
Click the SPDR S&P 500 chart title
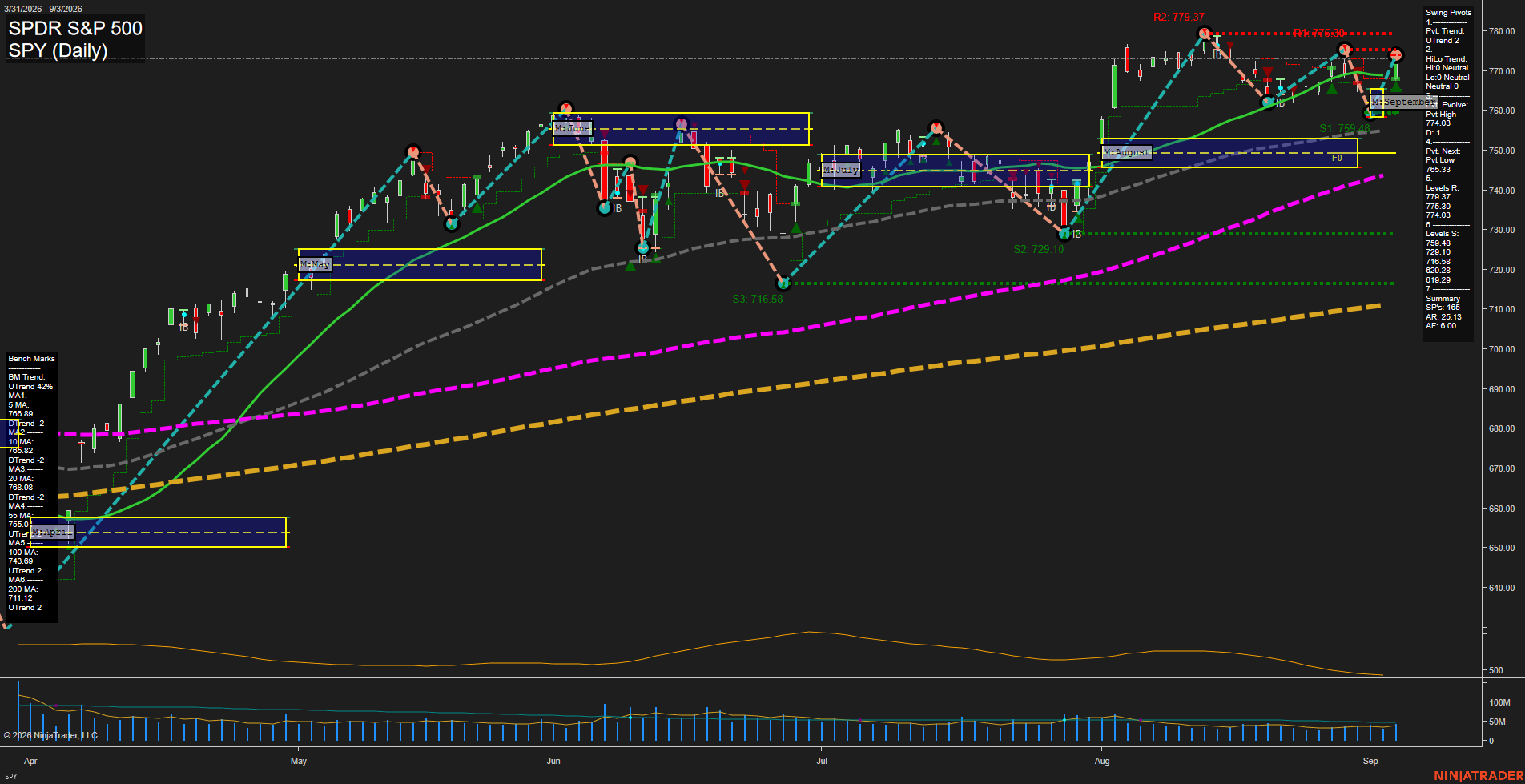pyautogui.click(x=75, y=28)
